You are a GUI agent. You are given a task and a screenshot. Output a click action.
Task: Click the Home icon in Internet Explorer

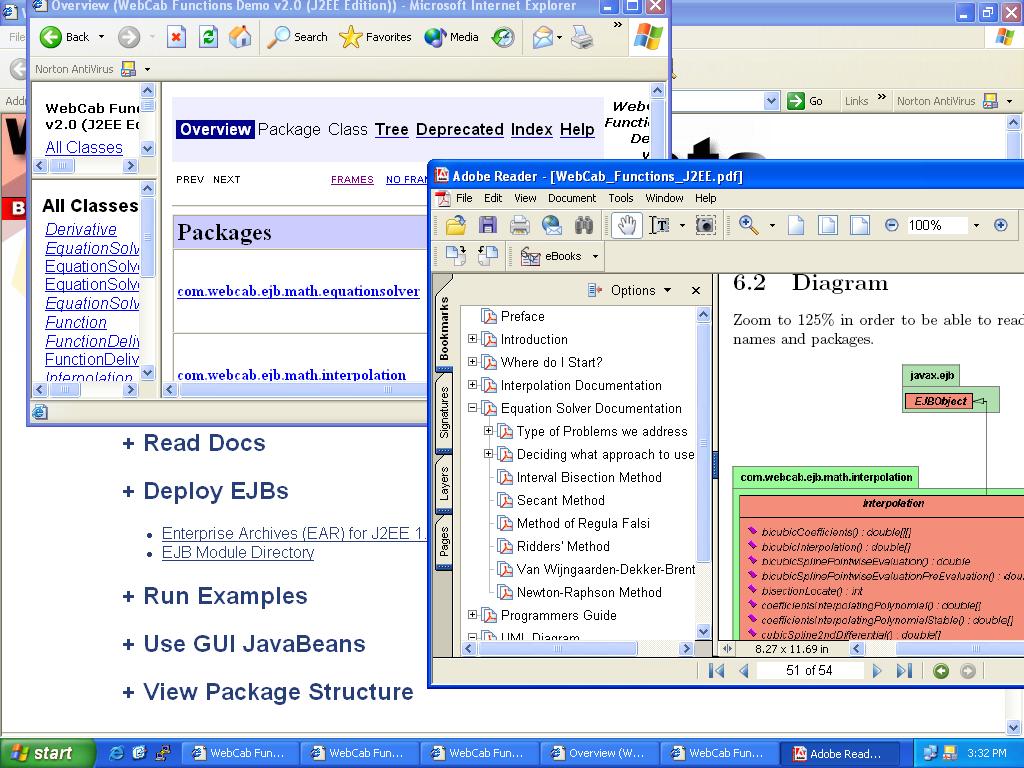tap(240, 37)
